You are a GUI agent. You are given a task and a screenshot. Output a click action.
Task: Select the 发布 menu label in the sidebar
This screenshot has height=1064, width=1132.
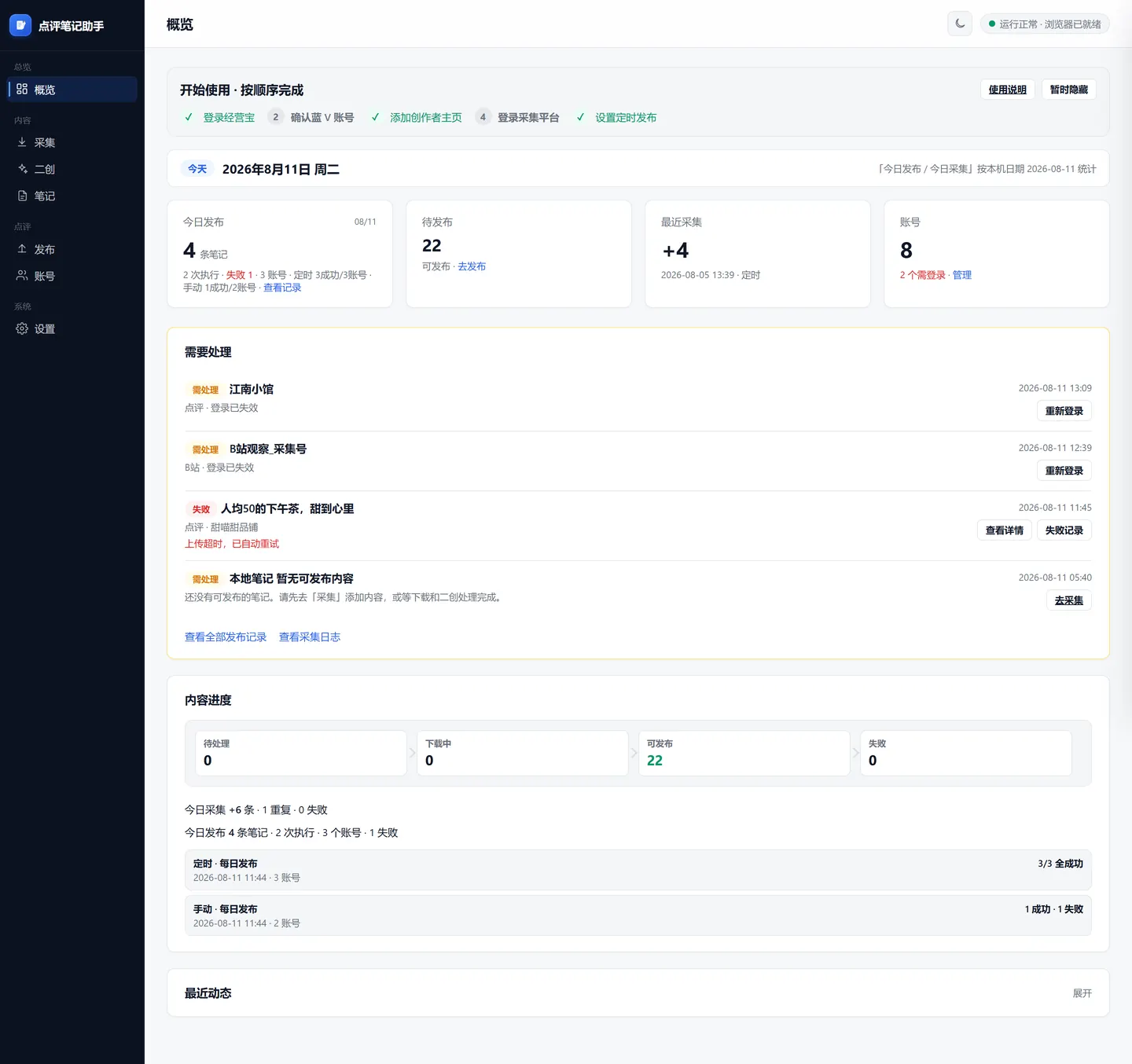coord(45,249)
